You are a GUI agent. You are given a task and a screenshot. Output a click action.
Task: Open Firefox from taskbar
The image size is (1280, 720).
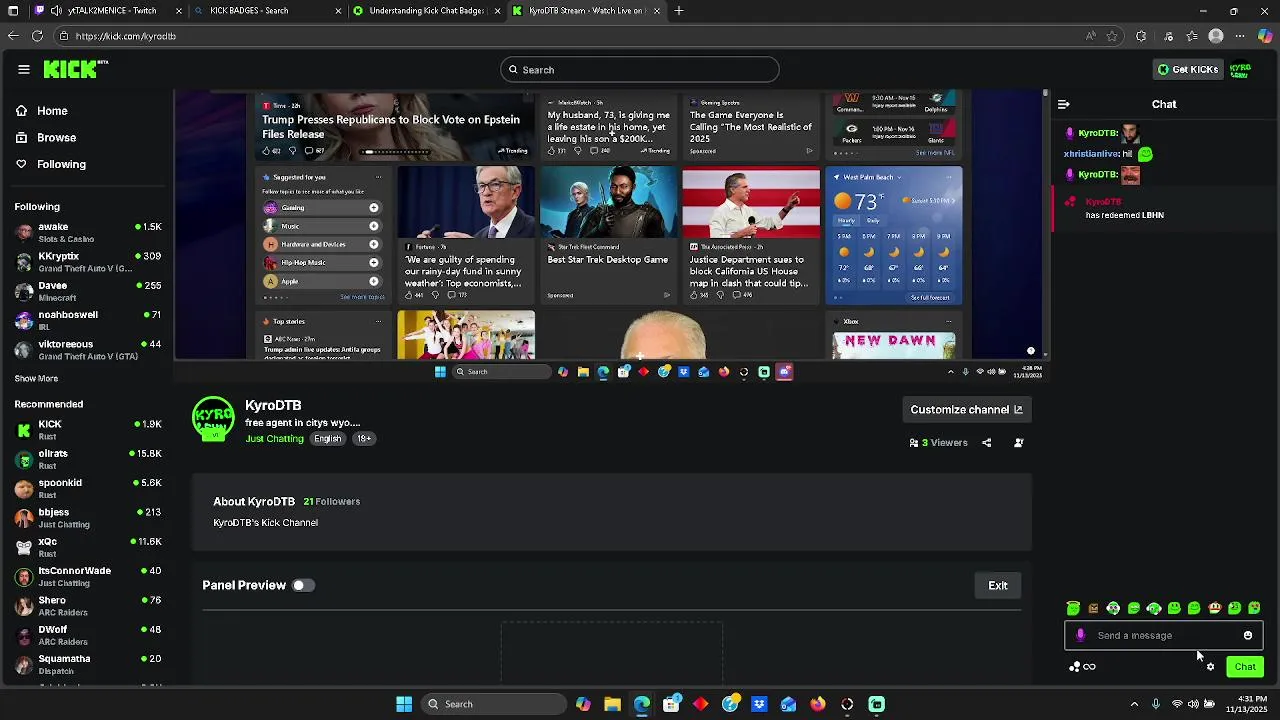[x=818, y=704]
